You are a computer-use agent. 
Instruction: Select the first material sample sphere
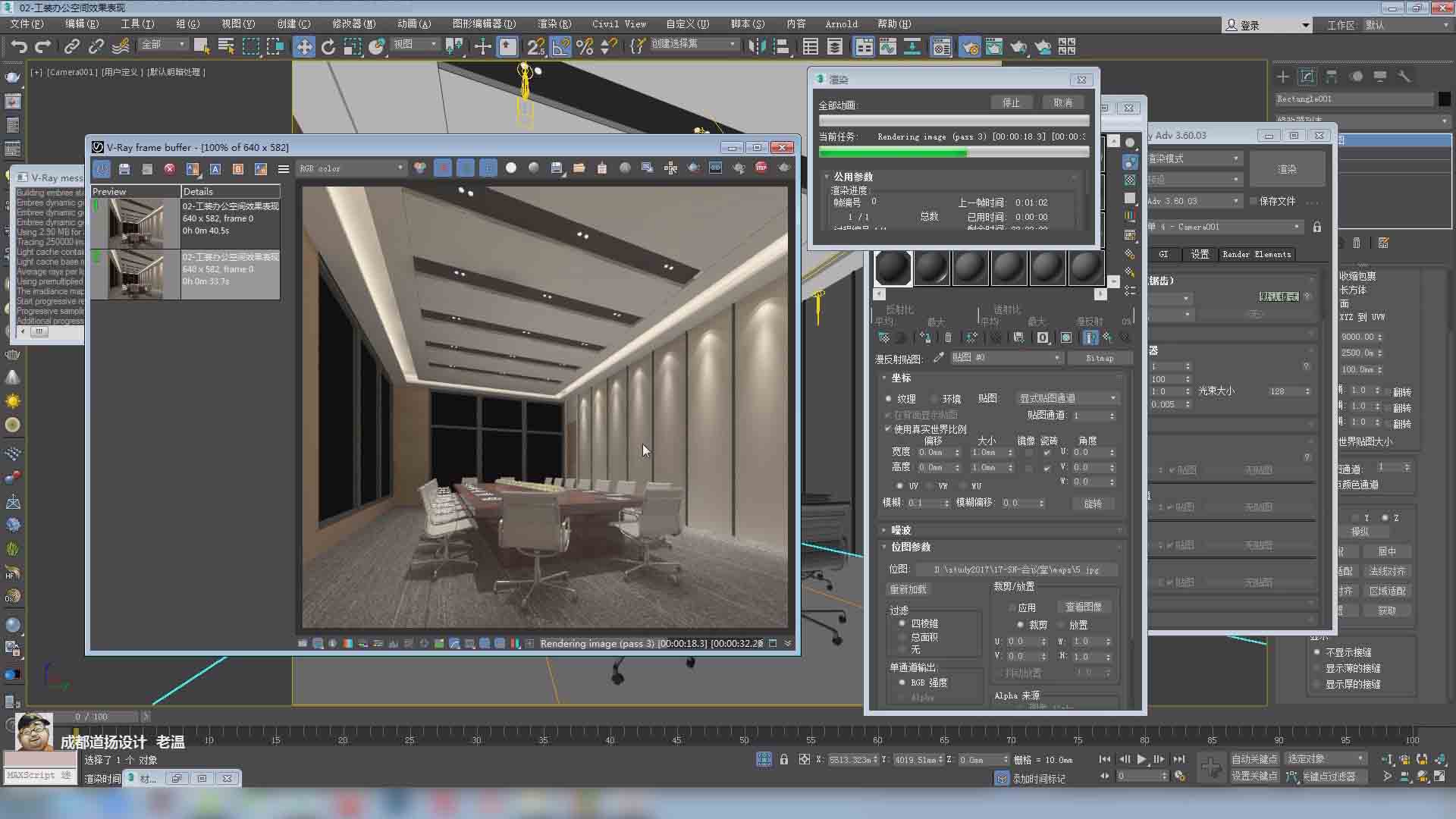tap(893, 268)
